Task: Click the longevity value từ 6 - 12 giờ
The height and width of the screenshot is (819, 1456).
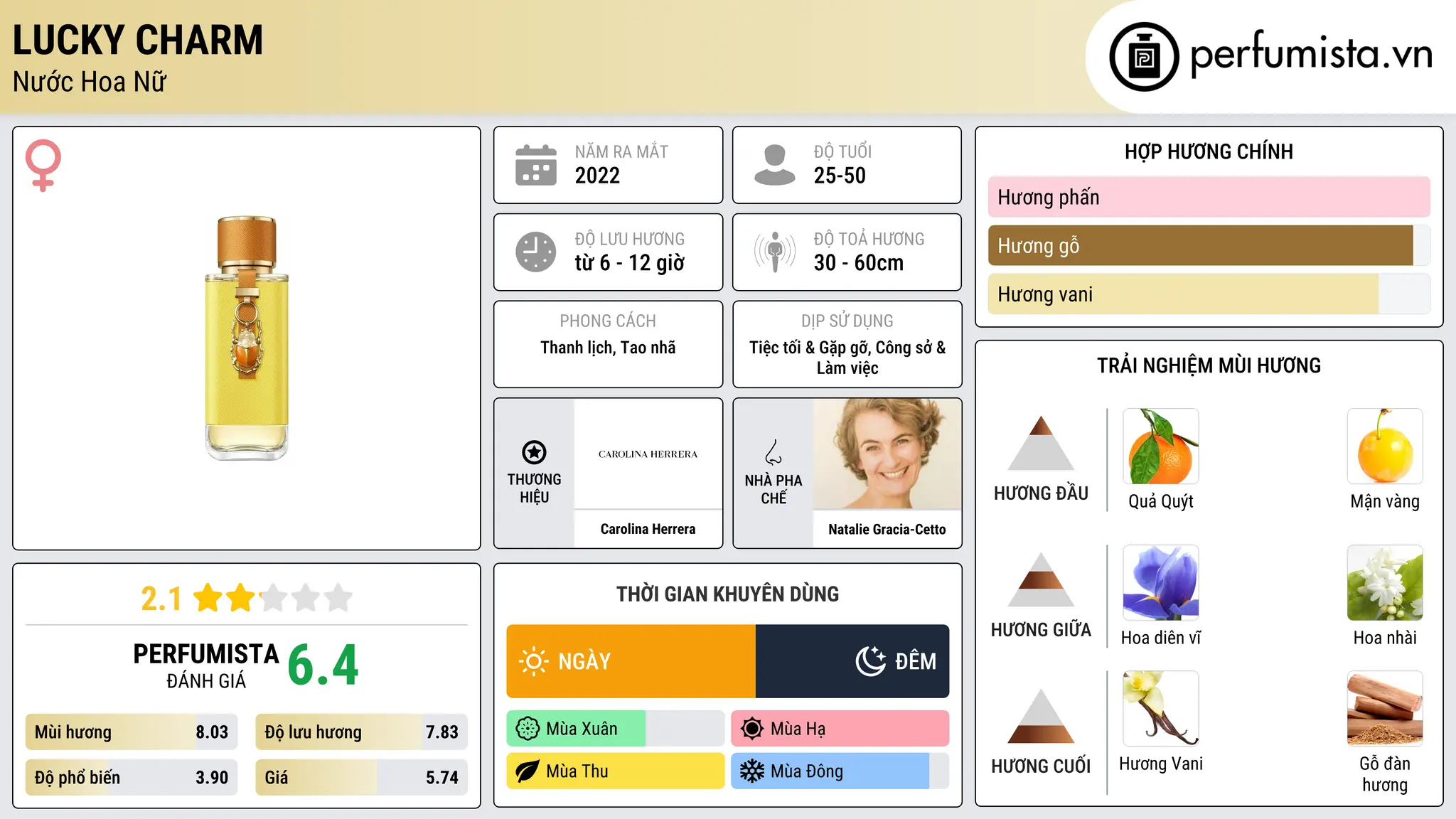Action: click(x=630, y=263)
